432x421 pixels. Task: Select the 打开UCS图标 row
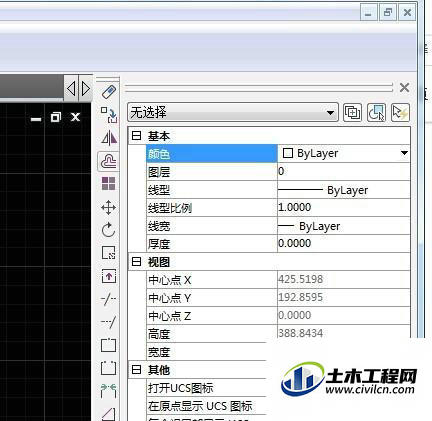point(207,388)
